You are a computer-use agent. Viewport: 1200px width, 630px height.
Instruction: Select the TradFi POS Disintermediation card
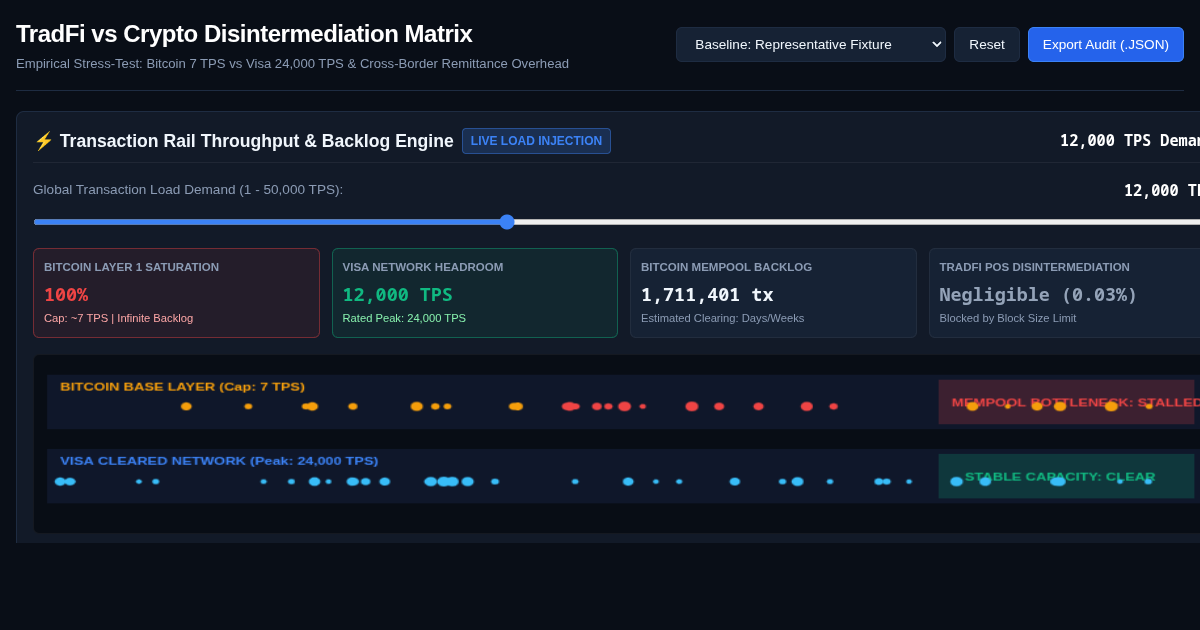tap(1064, 293)
